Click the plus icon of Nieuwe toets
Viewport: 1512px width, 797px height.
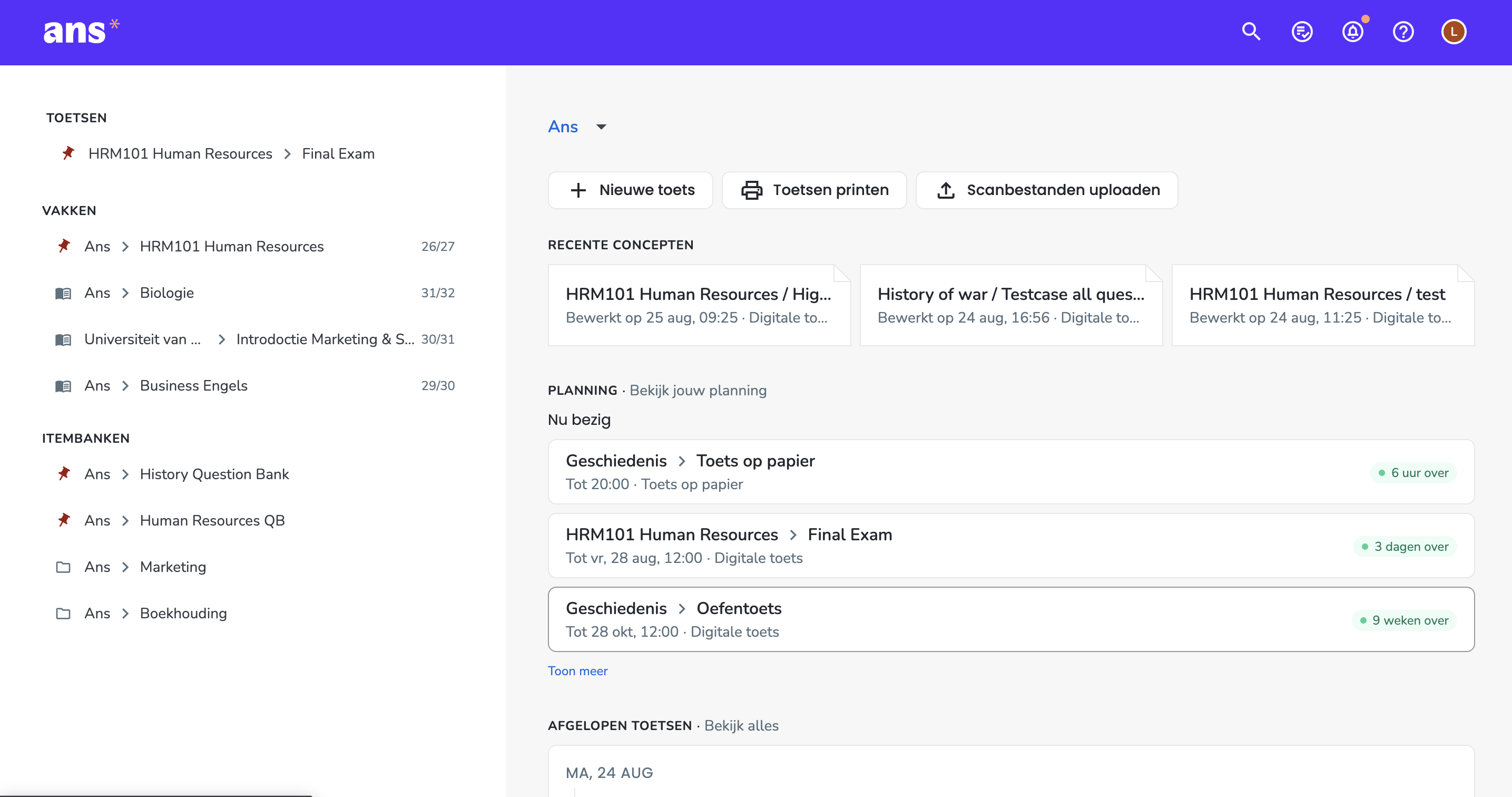578,190
